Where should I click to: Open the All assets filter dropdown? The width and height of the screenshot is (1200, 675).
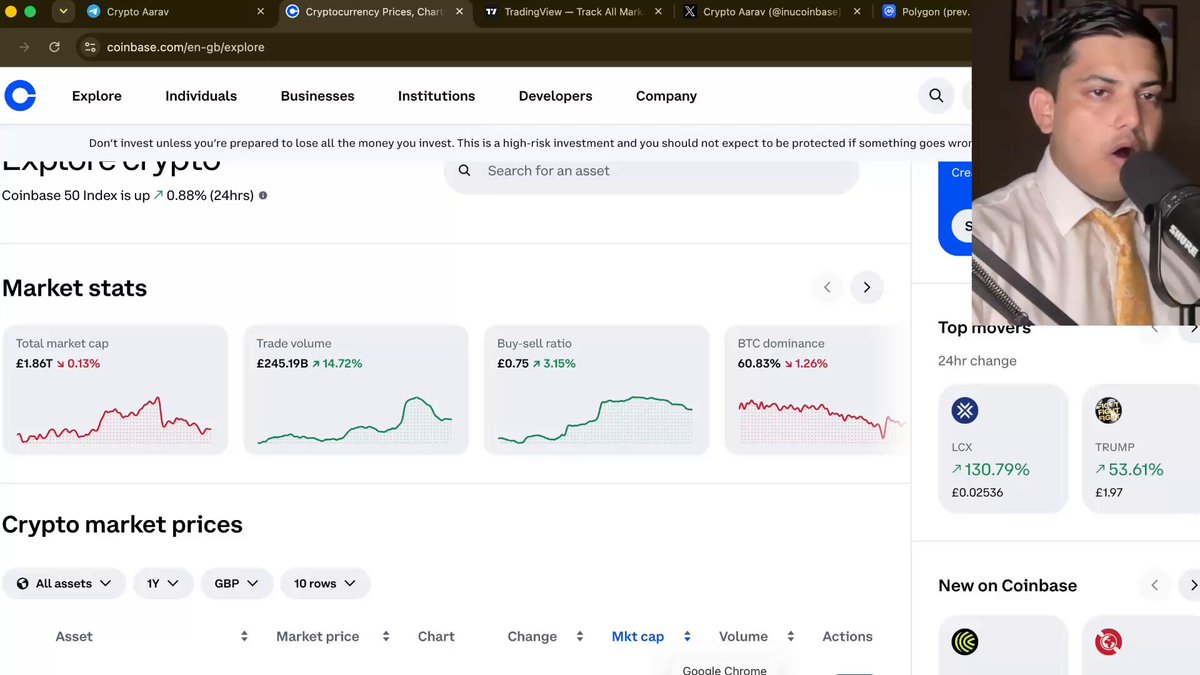tap(64, 583)
